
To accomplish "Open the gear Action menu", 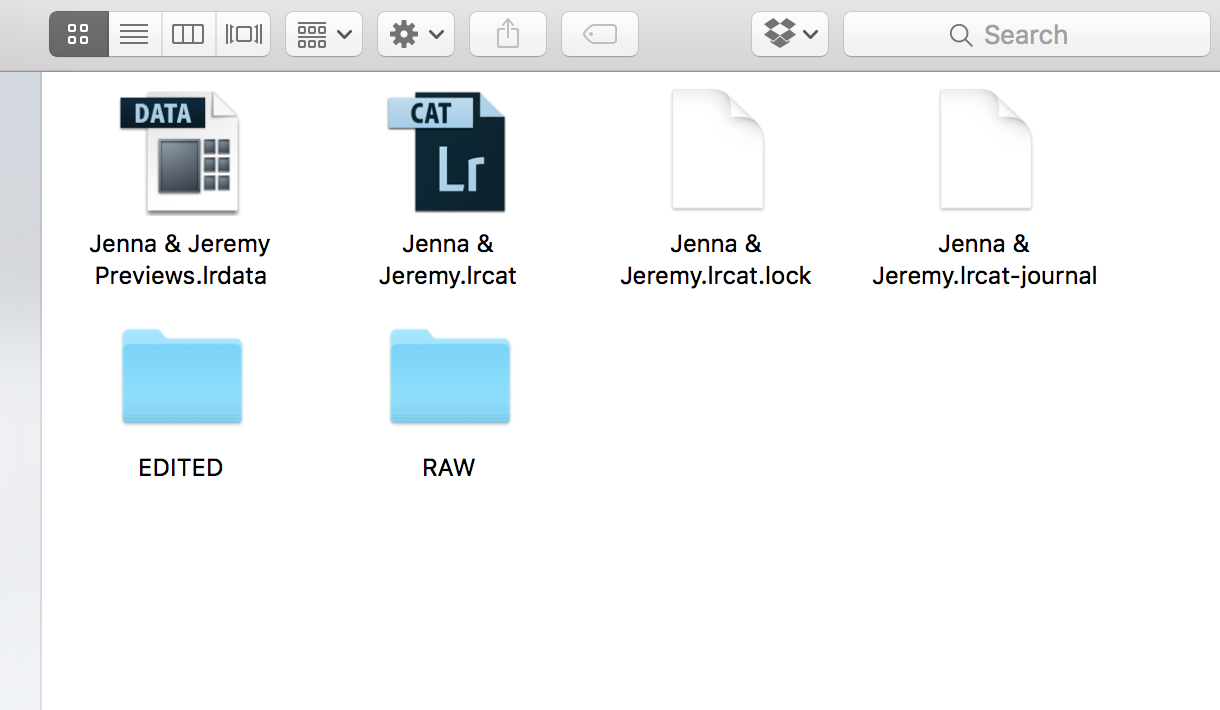I will coord(416,34).
